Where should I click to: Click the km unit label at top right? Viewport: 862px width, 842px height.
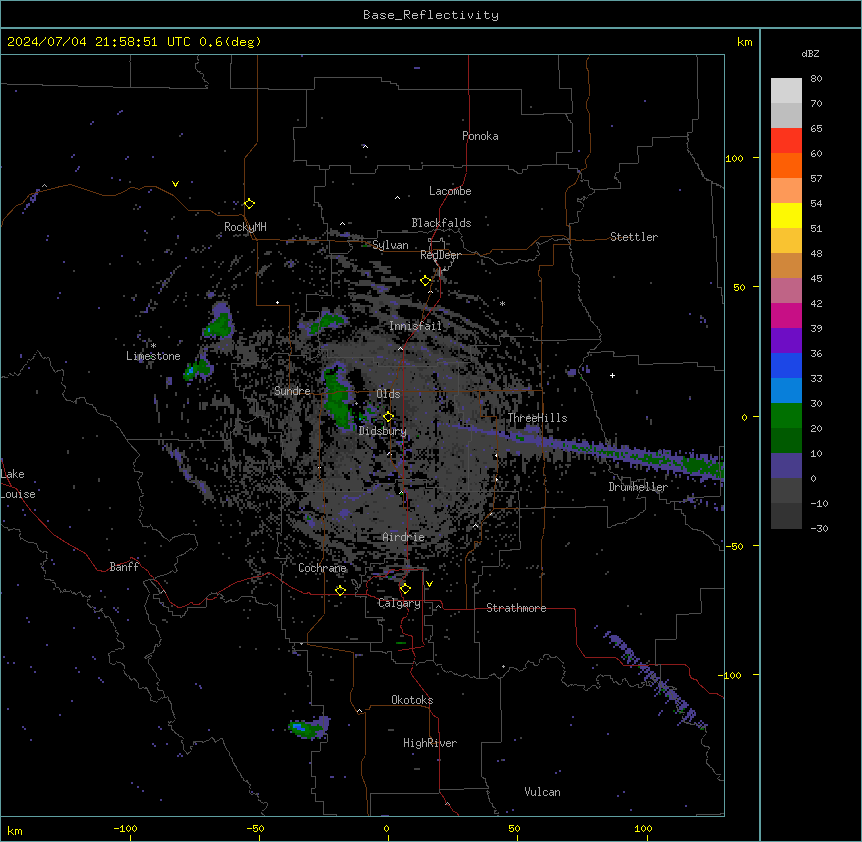click(x=744, y=42)
